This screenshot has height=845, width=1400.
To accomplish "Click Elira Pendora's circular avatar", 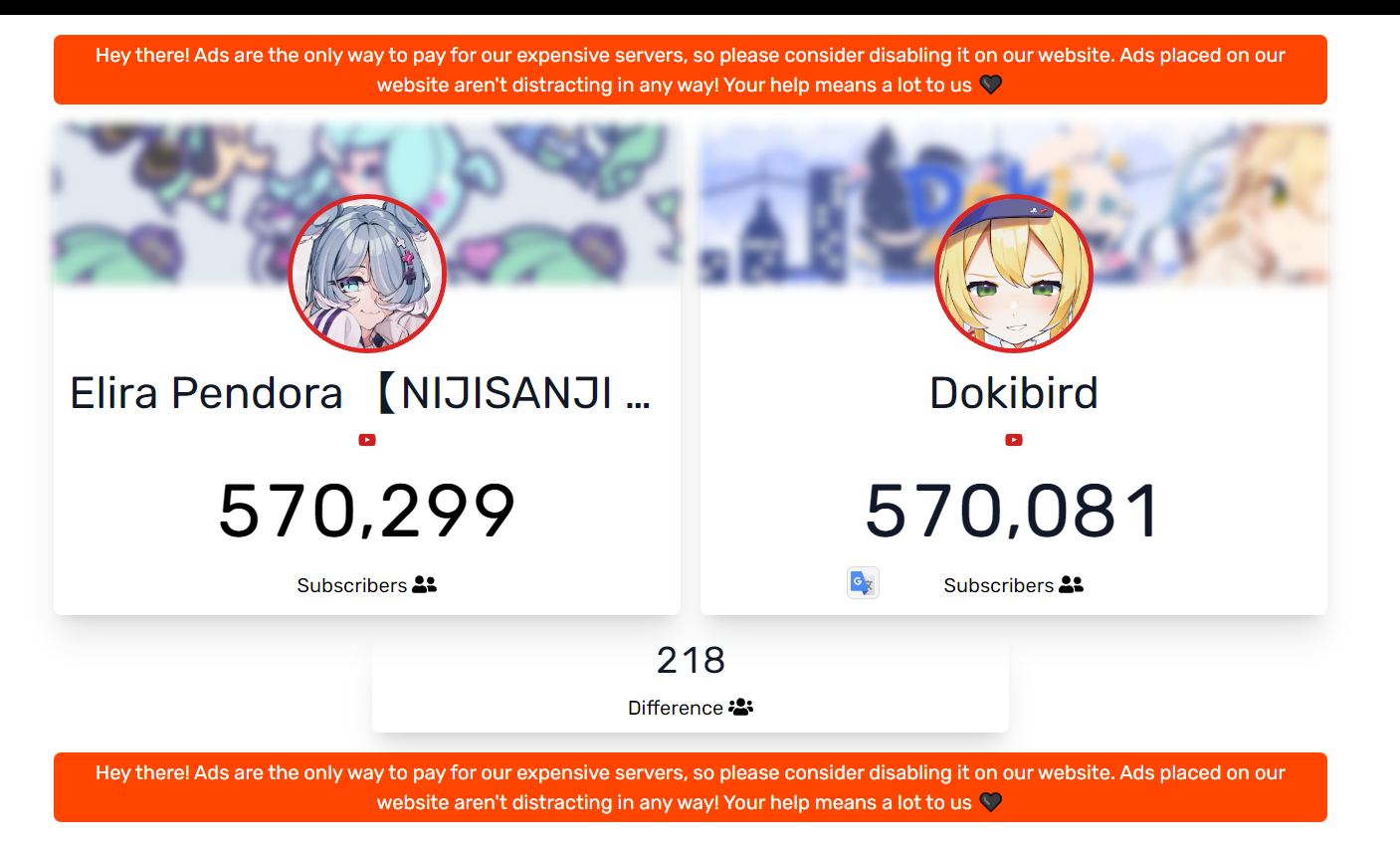I will [367, 274].
